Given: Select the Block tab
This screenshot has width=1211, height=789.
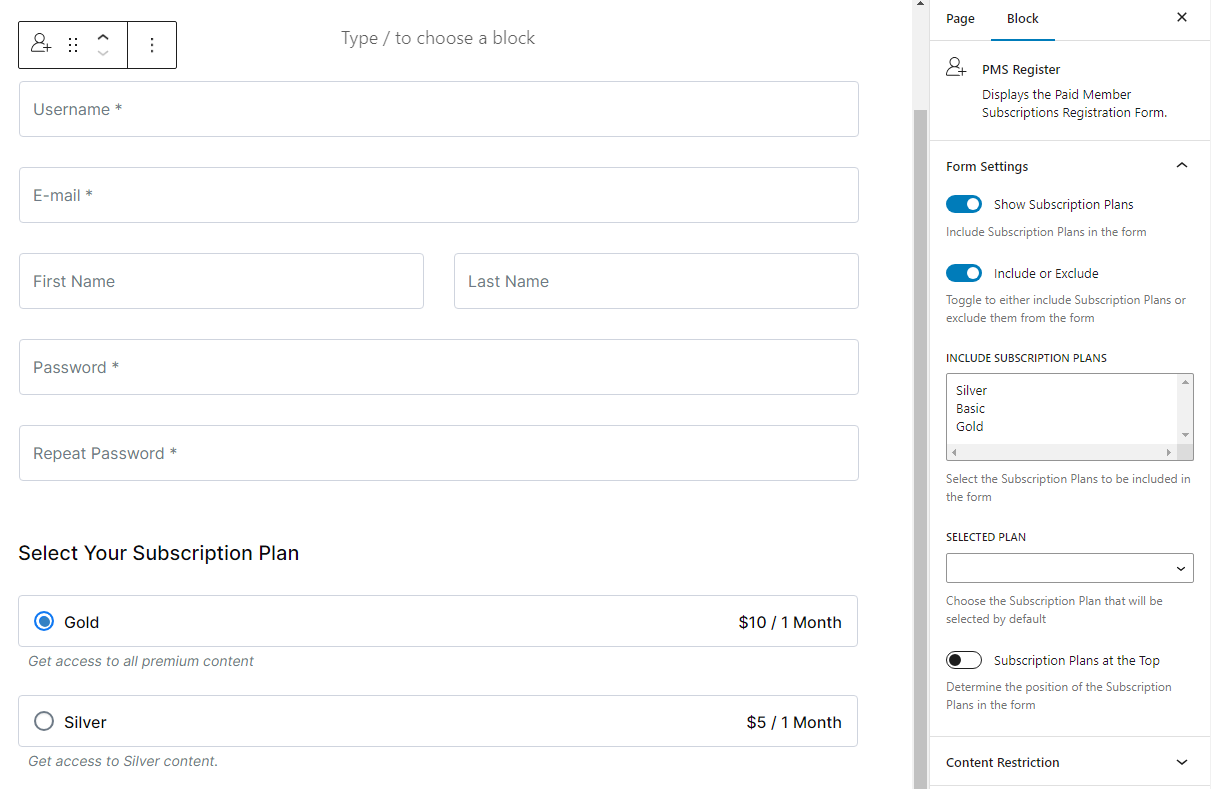Looking at the screenshot, I should point(1022,19).
